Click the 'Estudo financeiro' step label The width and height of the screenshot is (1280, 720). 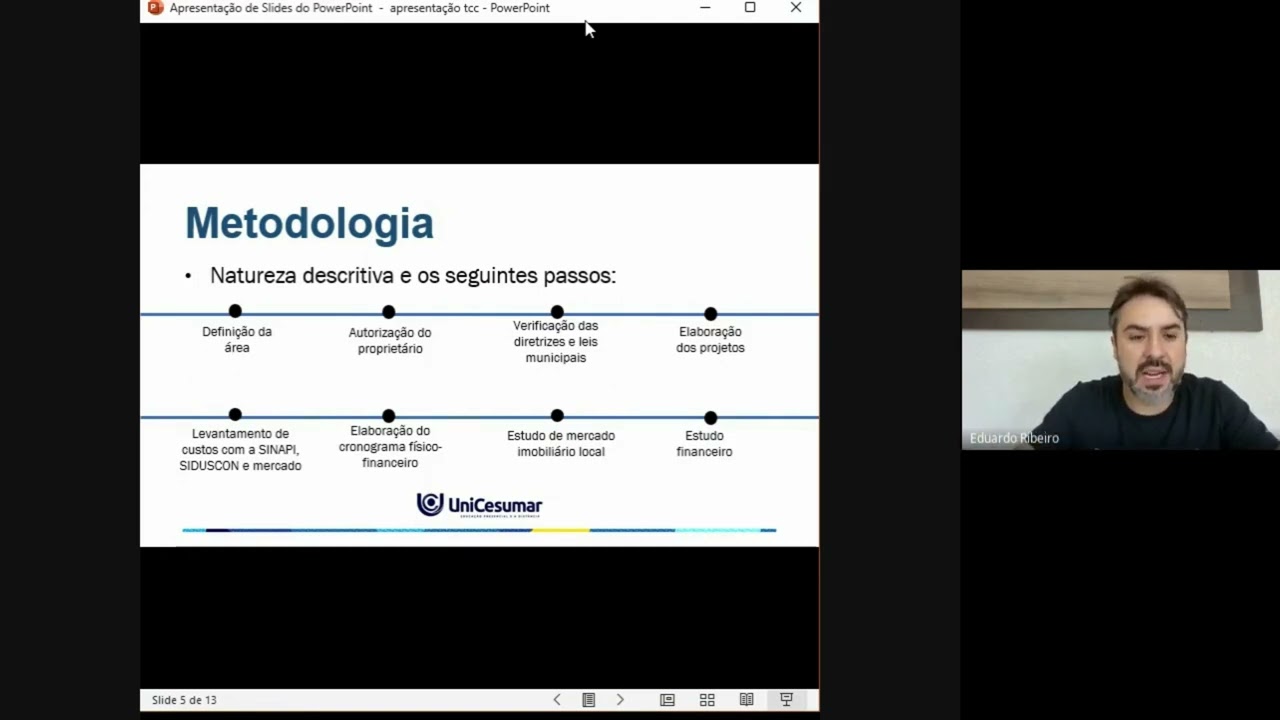[x=704, y=444]
